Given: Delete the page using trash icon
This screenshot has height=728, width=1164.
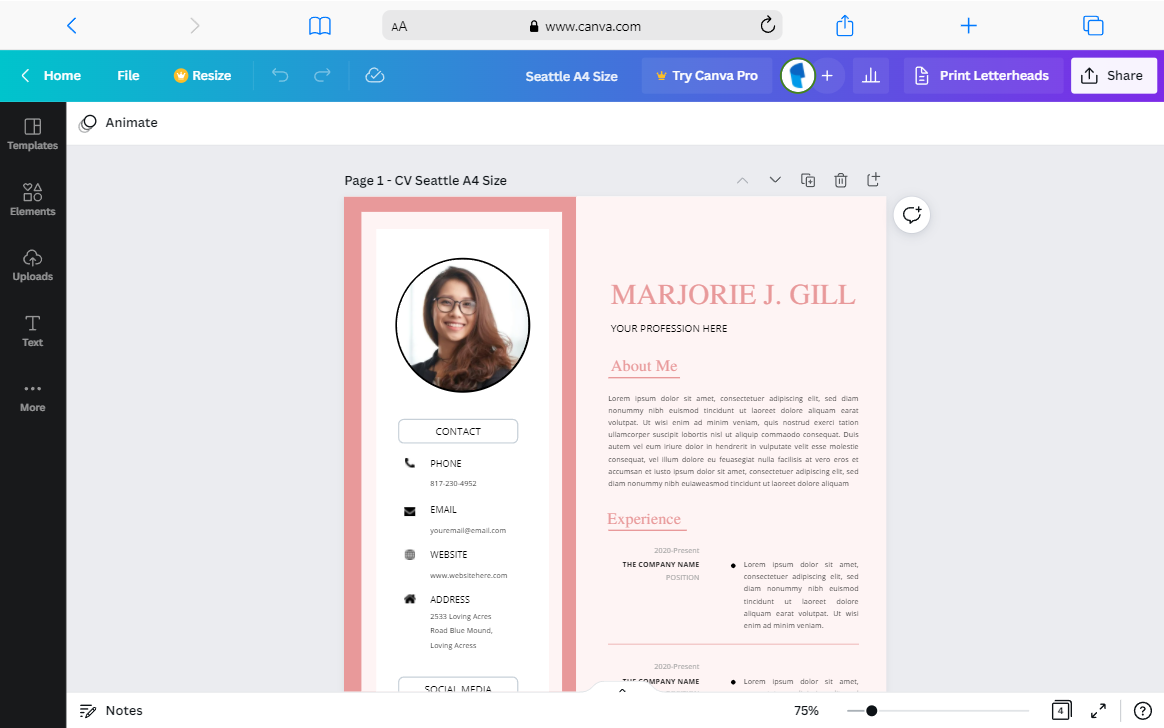Looking at the screenshot, I should click(x=840, y=180).
